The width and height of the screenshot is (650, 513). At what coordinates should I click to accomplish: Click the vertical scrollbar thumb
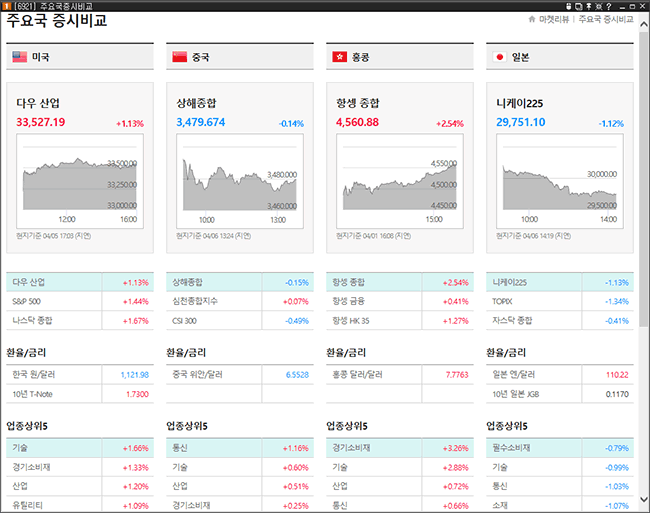coord(644,178)
